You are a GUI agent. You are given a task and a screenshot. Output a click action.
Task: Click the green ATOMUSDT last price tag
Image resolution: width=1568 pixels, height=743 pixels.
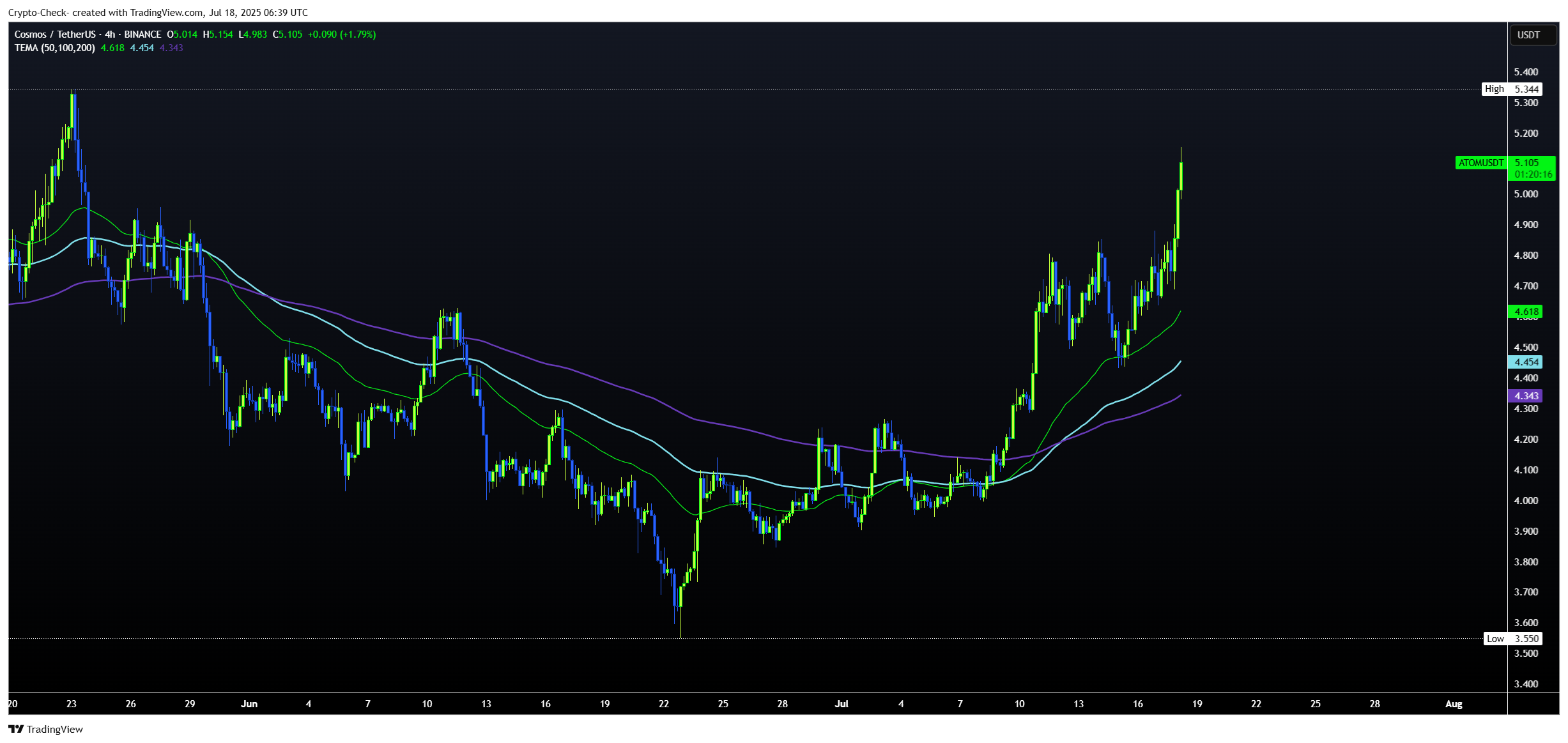point(1481,163)
